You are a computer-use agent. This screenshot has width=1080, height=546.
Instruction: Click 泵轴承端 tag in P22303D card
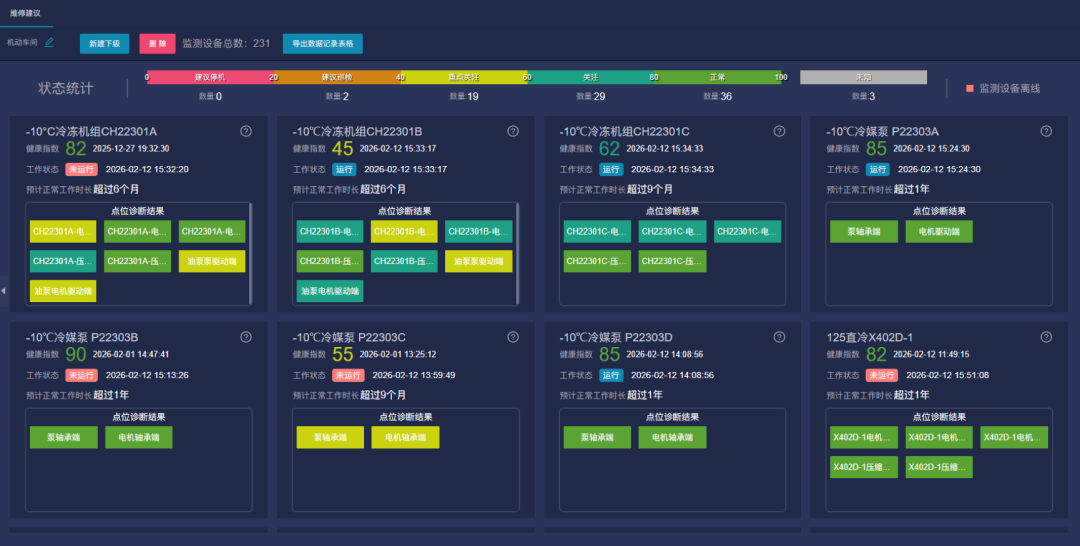coord(597,437)
